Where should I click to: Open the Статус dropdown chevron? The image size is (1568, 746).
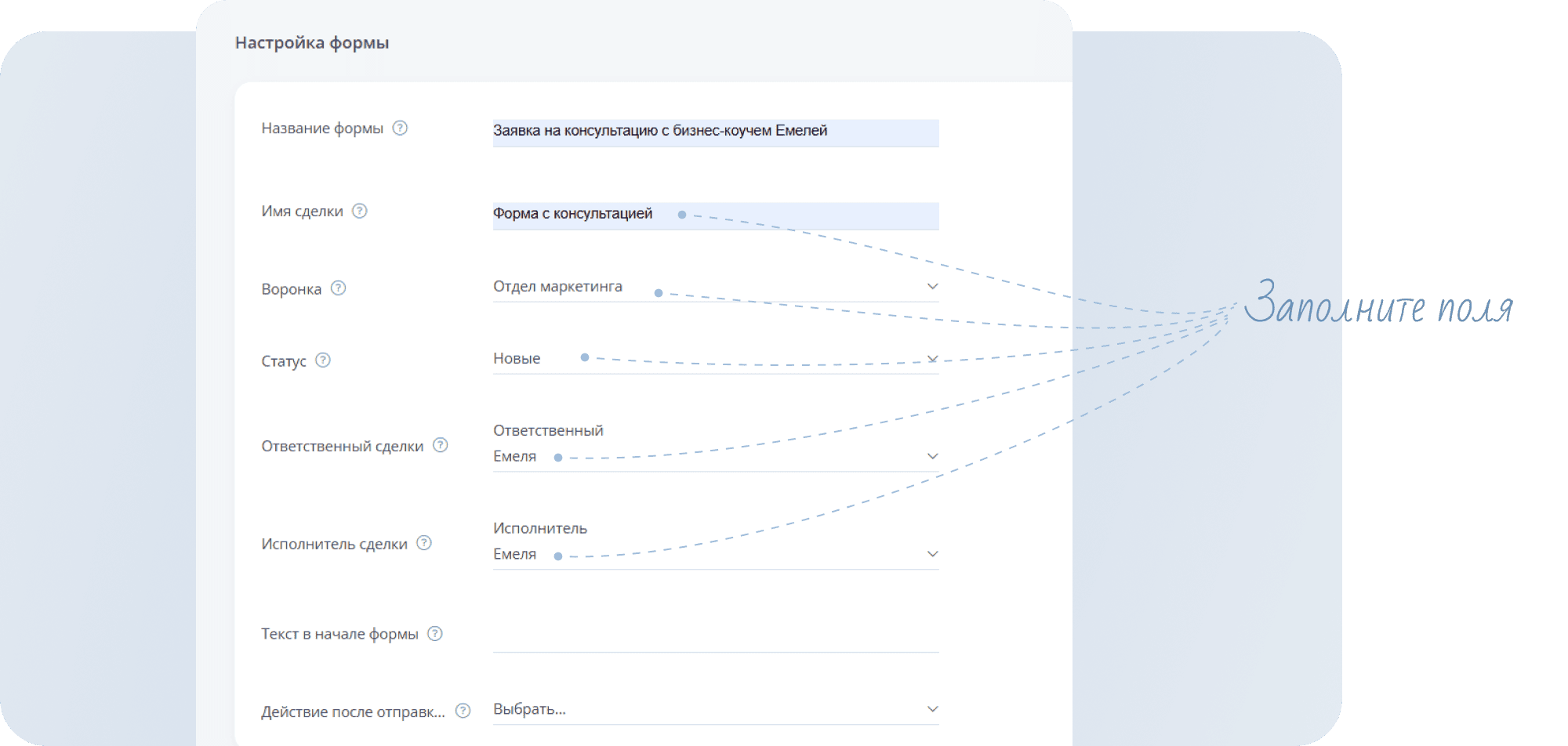[932, 359]
